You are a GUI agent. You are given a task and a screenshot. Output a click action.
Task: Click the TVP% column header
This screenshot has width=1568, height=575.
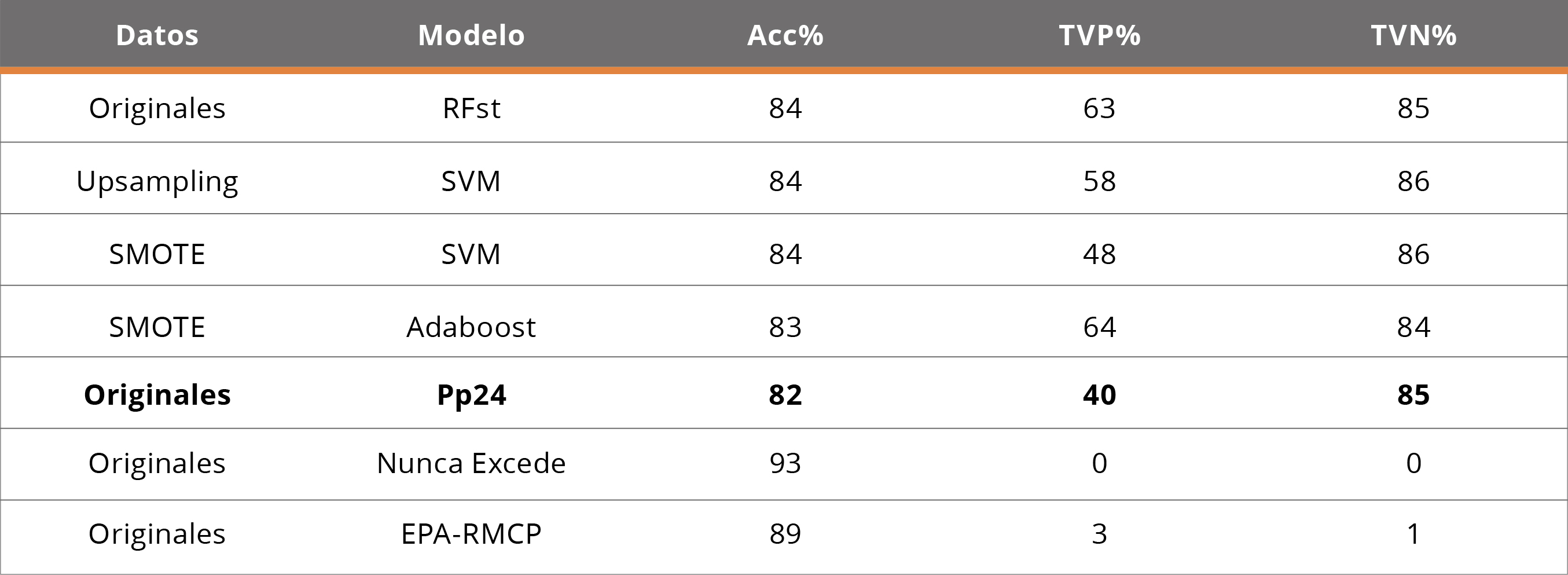1099,35
